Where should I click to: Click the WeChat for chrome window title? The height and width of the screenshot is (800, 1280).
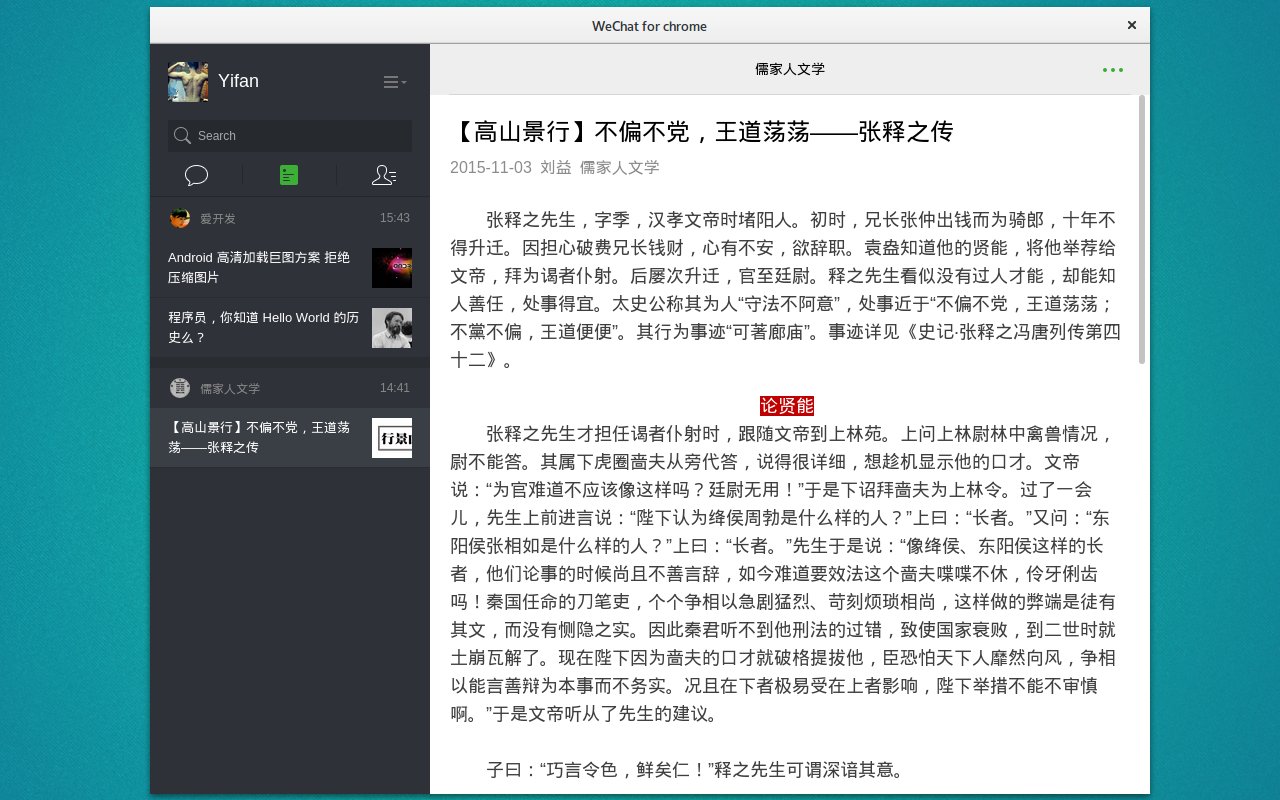tap(650, 26)
